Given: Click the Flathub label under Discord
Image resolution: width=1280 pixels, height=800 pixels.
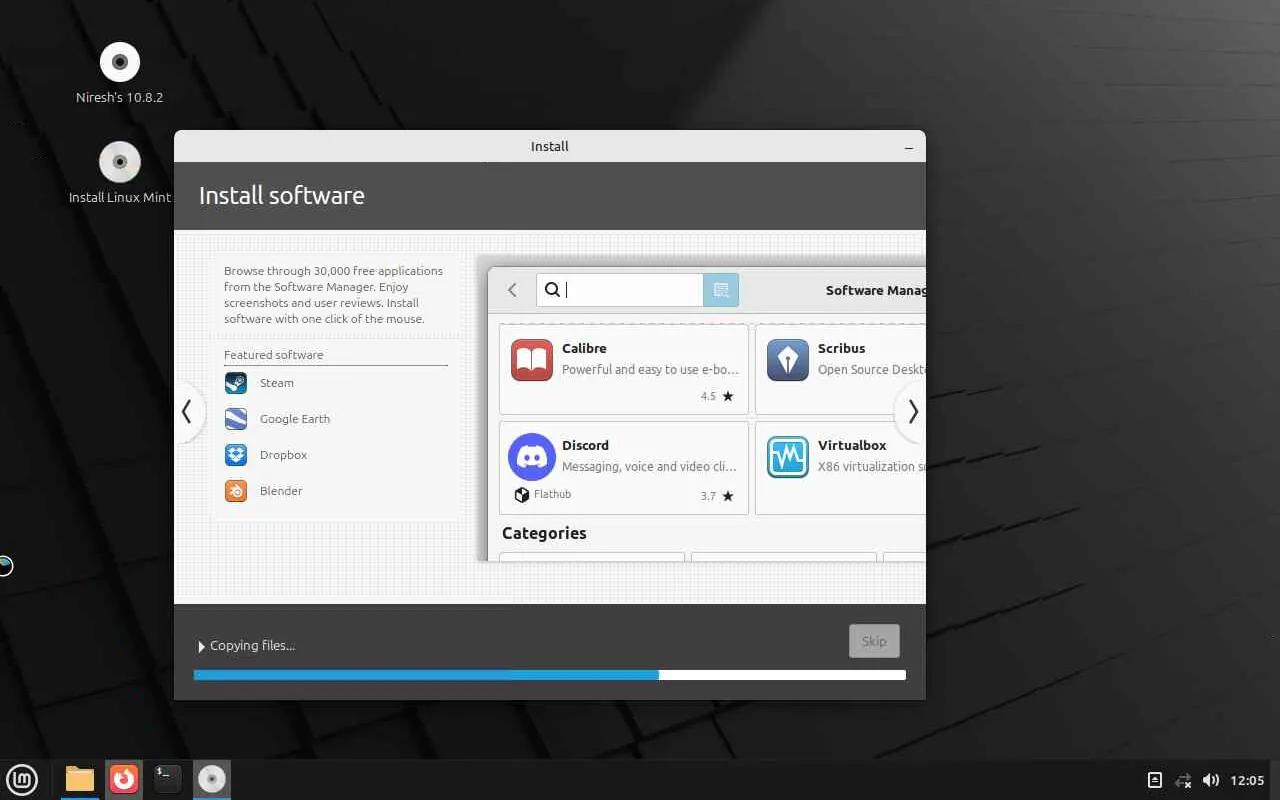Looking at the screenshot, I should (x=553, y=494).
